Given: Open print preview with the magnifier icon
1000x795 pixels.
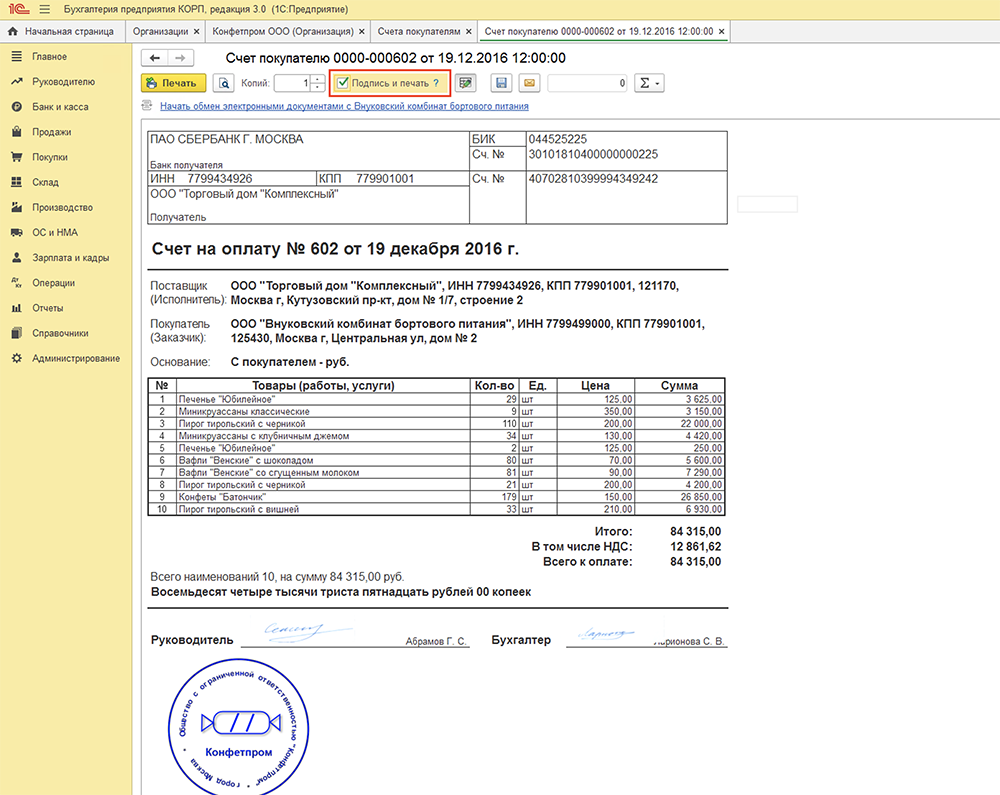Looking at the screenshot, I should 224,83.
